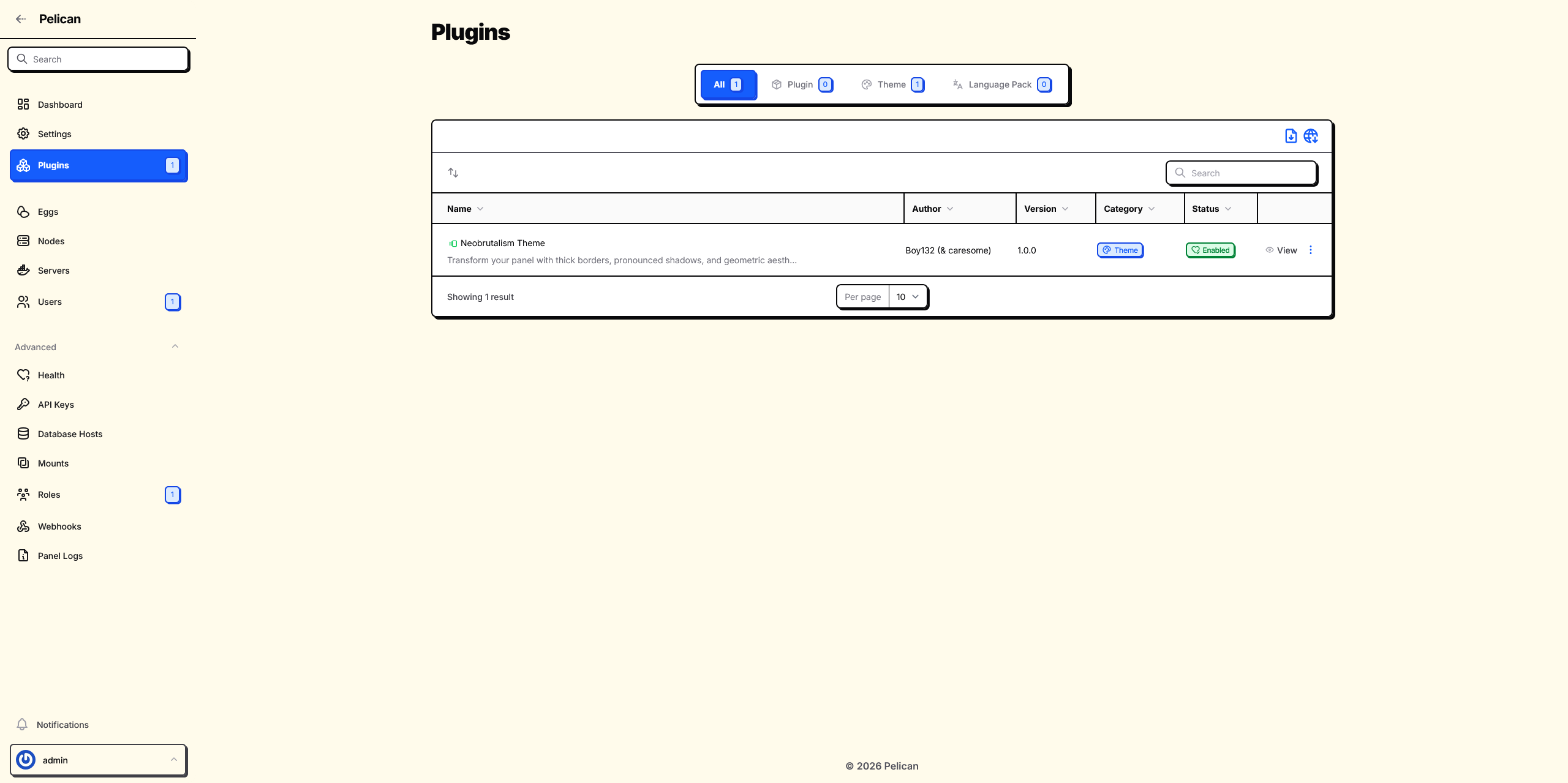Focus the plugins table Search field
The width and height of the screenshot is (1568, 783).
[x=1242, y=173]
